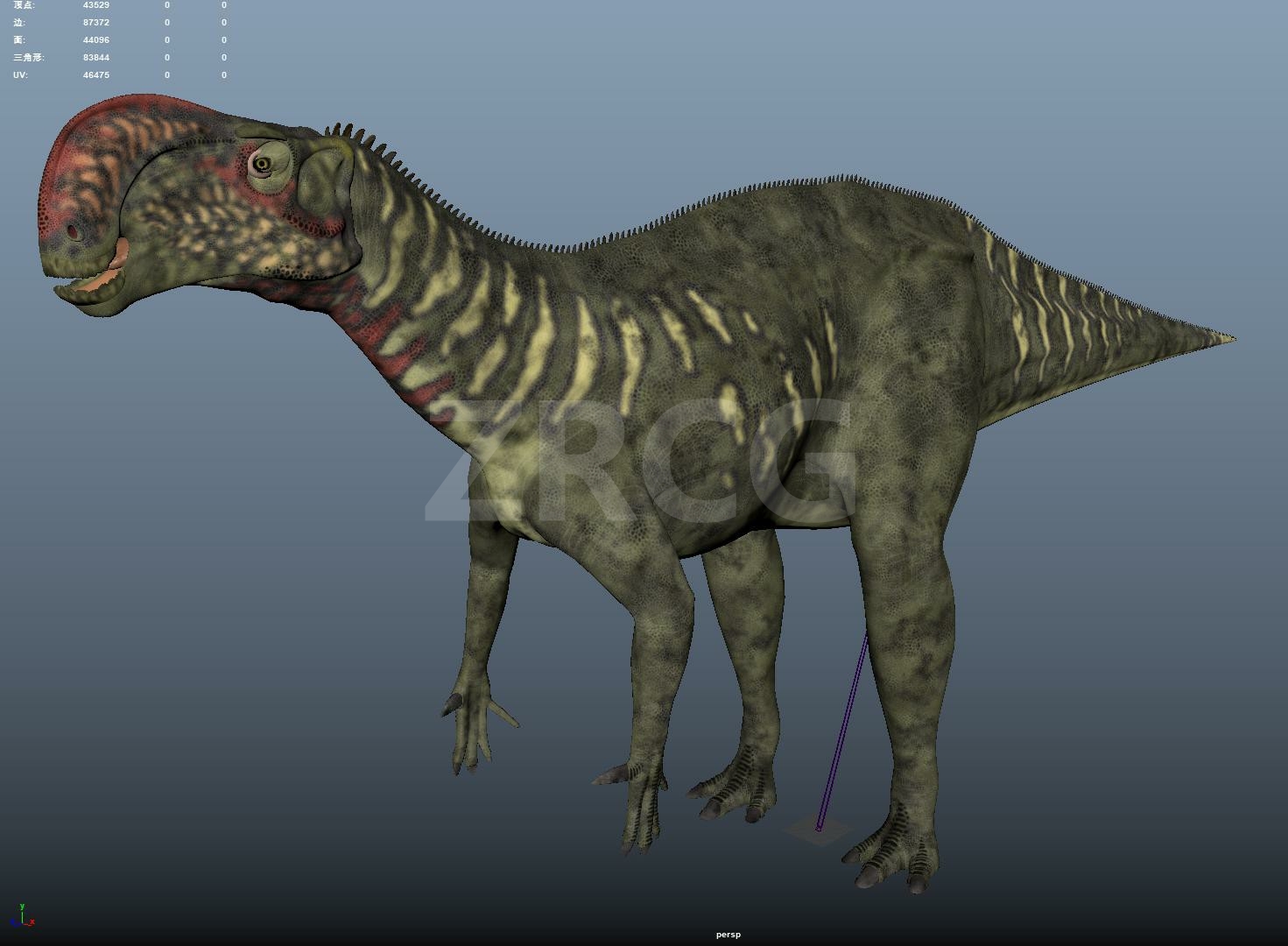1288x946 pixels.
Task: Click the dinosaur's open beak
Action: coord(92,280)
